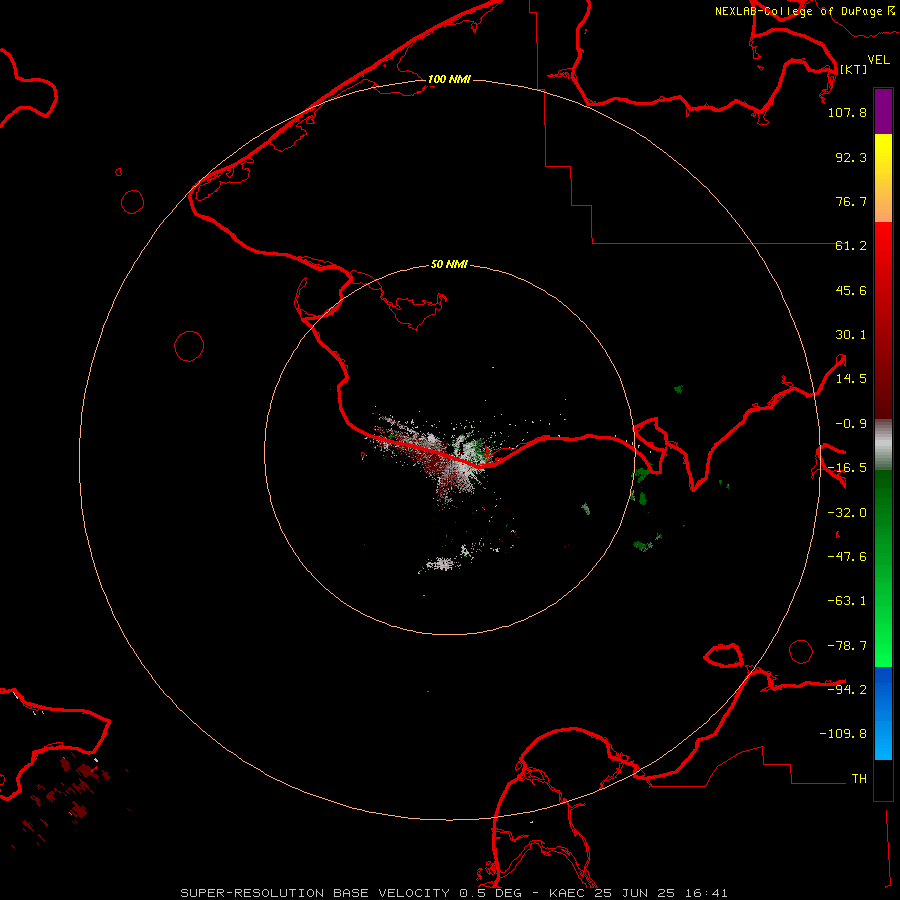Select the 107.8 legend value
The width and height of the screenshot is (900, 900).
click(x=847, y=112)
